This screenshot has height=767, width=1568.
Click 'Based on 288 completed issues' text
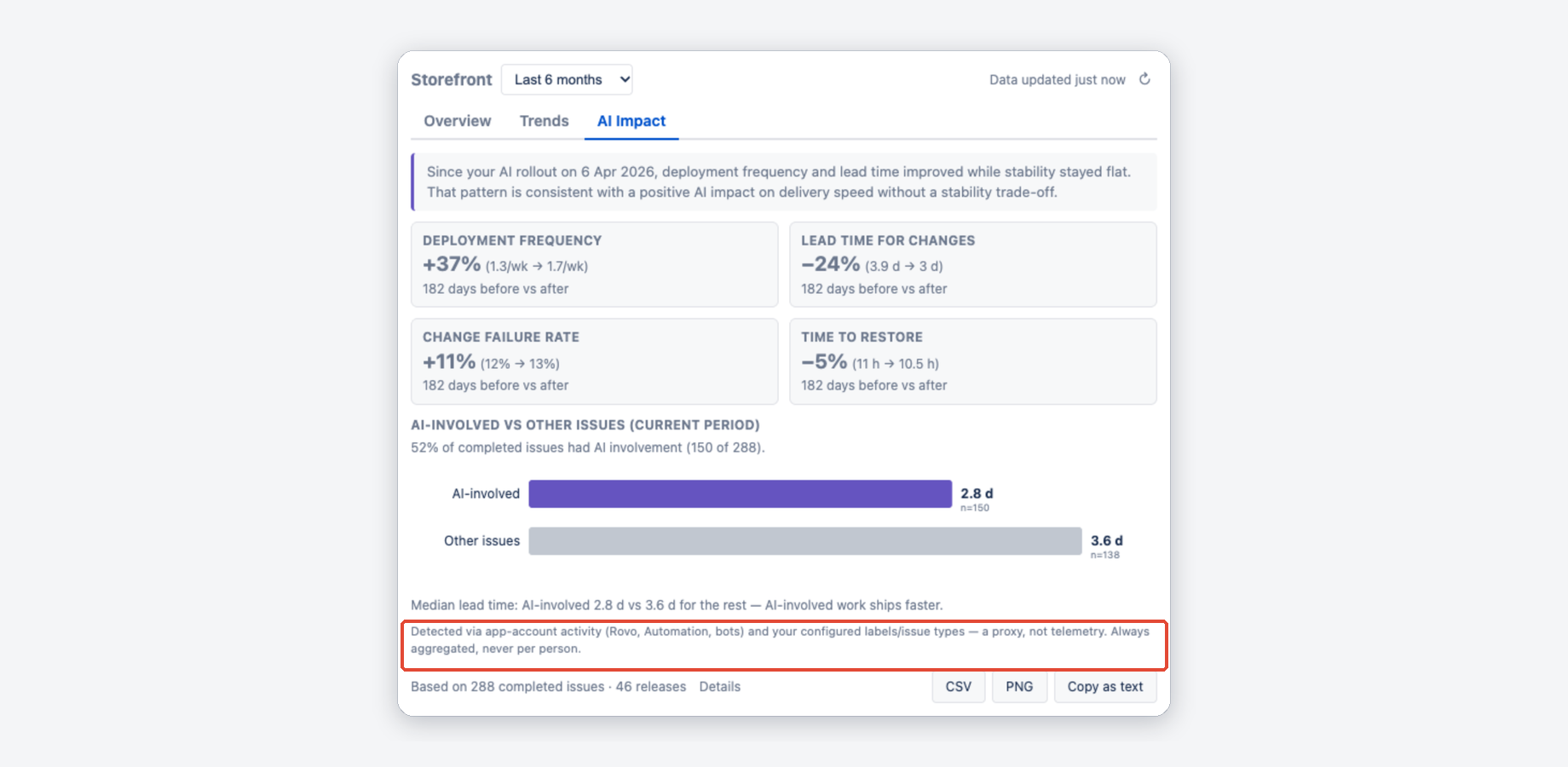pos(548,687)
